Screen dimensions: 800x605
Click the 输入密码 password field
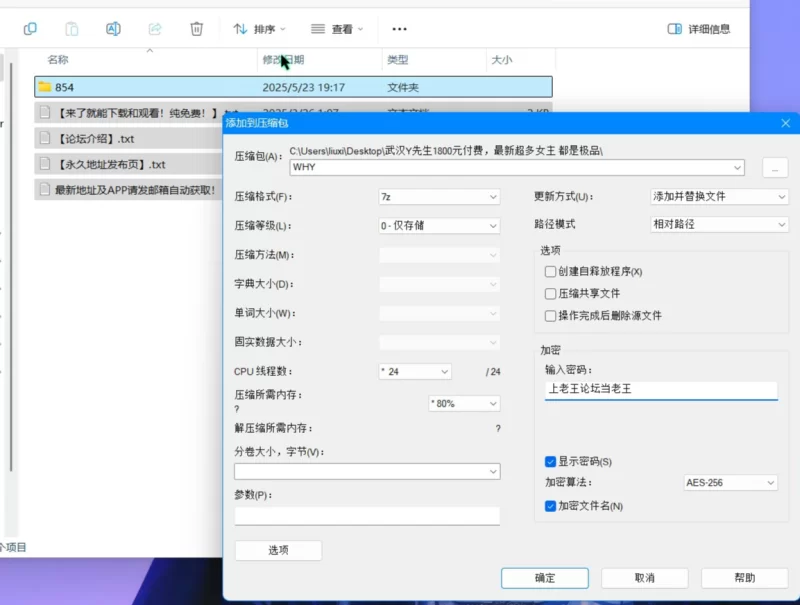661,390
